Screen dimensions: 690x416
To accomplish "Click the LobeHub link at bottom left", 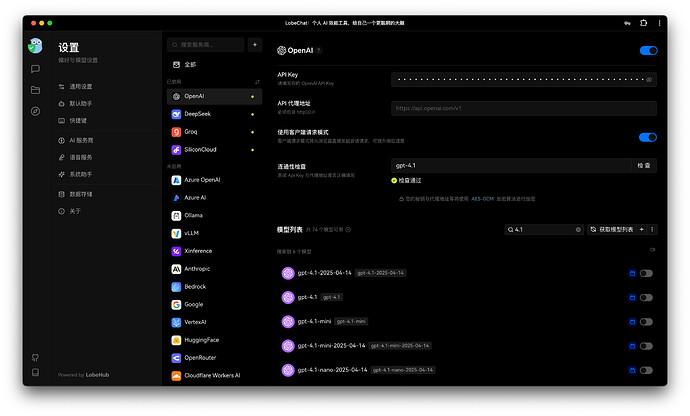I will coord(97,375).
